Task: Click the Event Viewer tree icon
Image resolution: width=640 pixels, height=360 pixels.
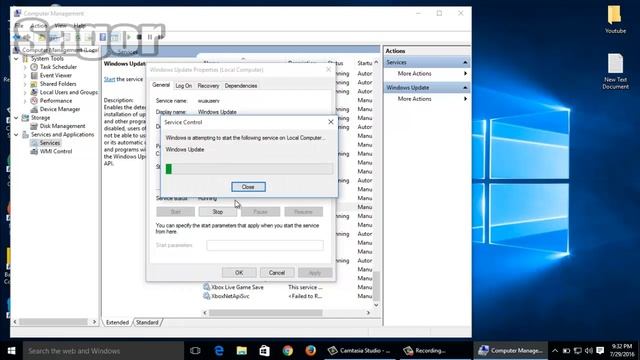Action: pos(34,76)
